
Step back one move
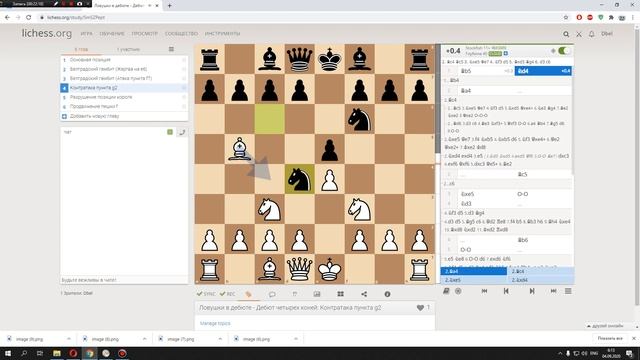click(506, 291)
